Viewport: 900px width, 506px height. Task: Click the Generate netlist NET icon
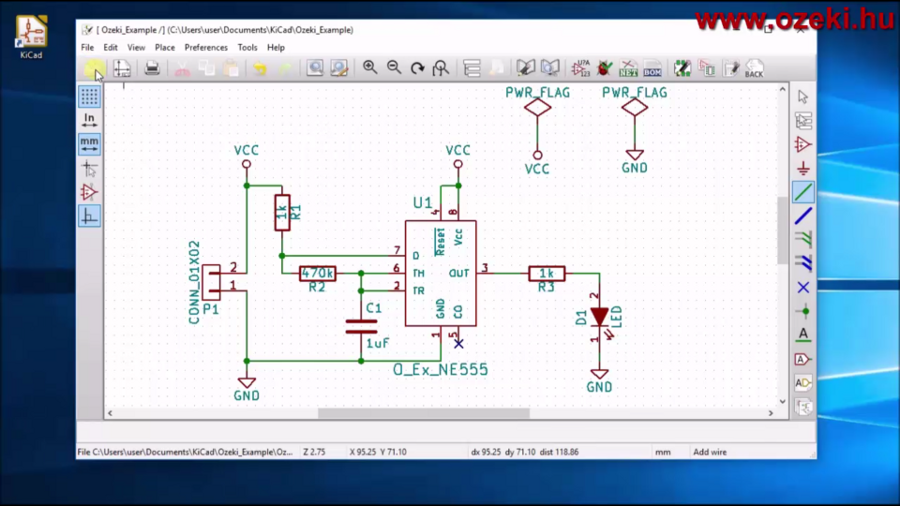coord(628,68)
